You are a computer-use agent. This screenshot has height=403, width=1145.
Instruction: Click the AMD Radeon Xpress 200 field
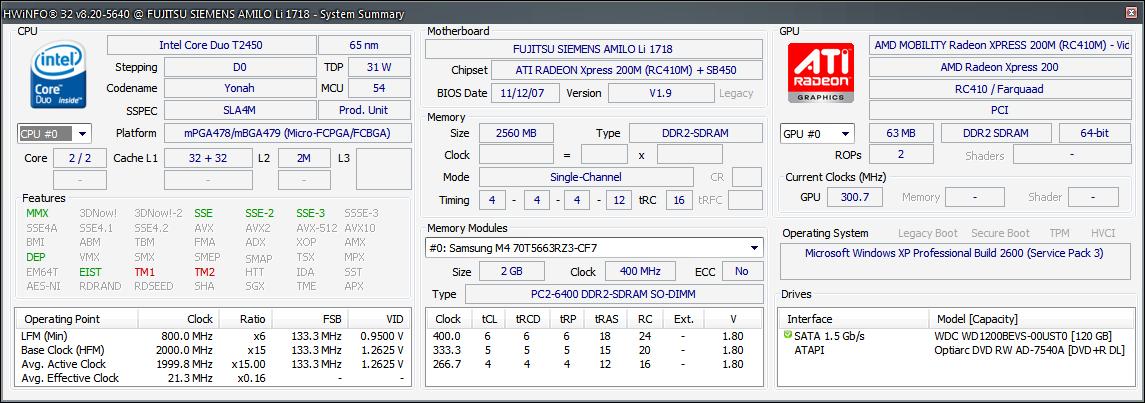click(x=1000, y=67)
